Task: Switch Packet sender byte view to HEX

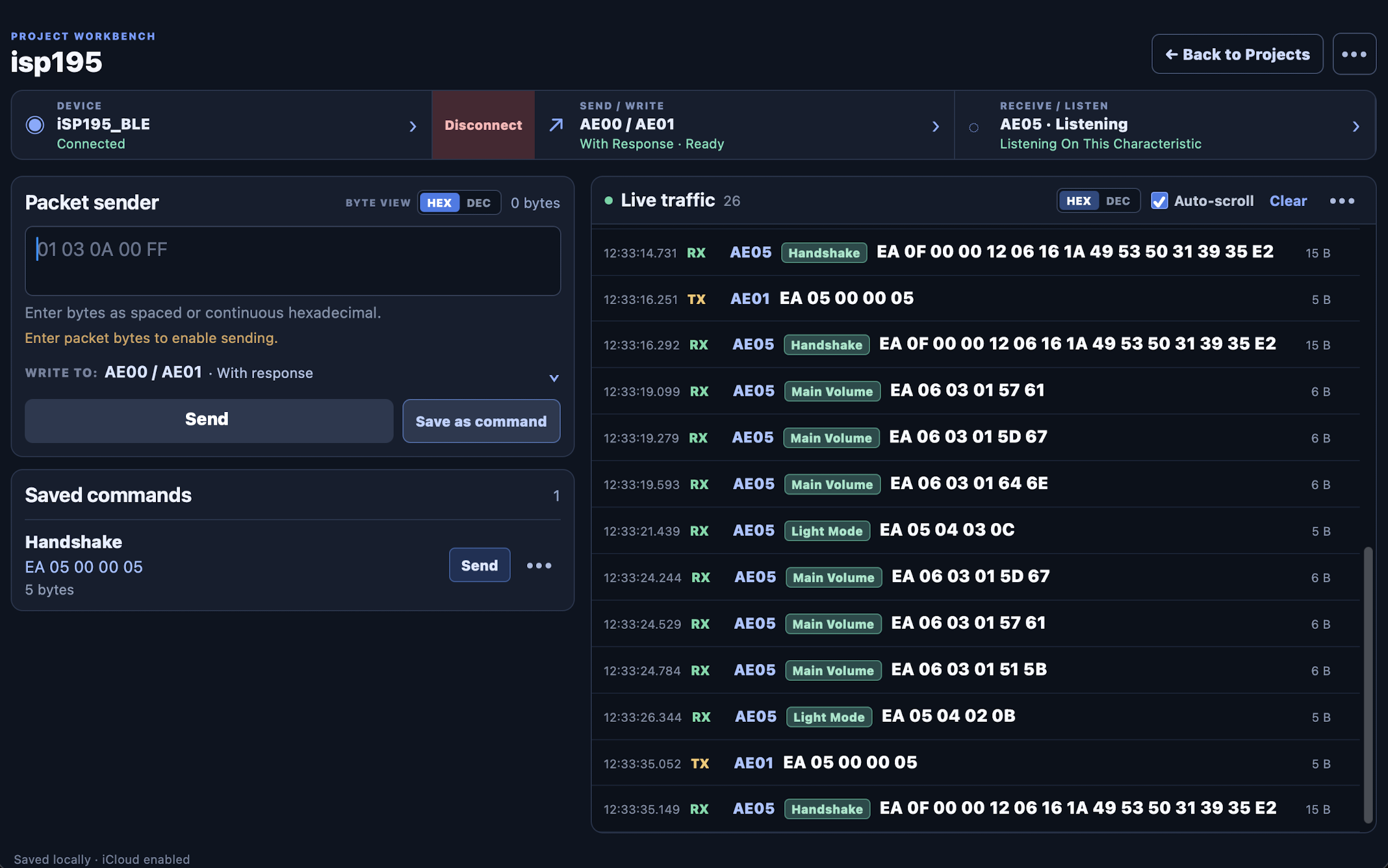Action: point(439,203)
